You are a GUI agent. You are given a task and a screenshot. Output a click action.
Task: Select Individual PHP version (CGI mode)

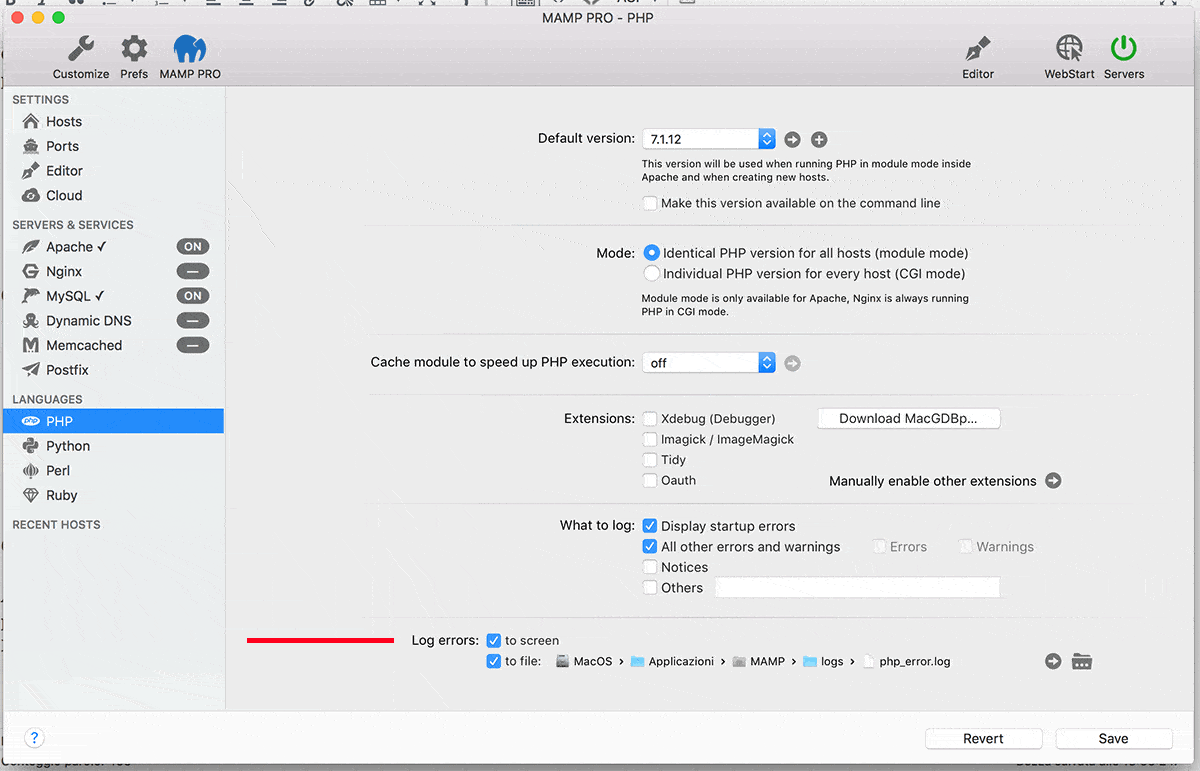[x=652, y=273]
